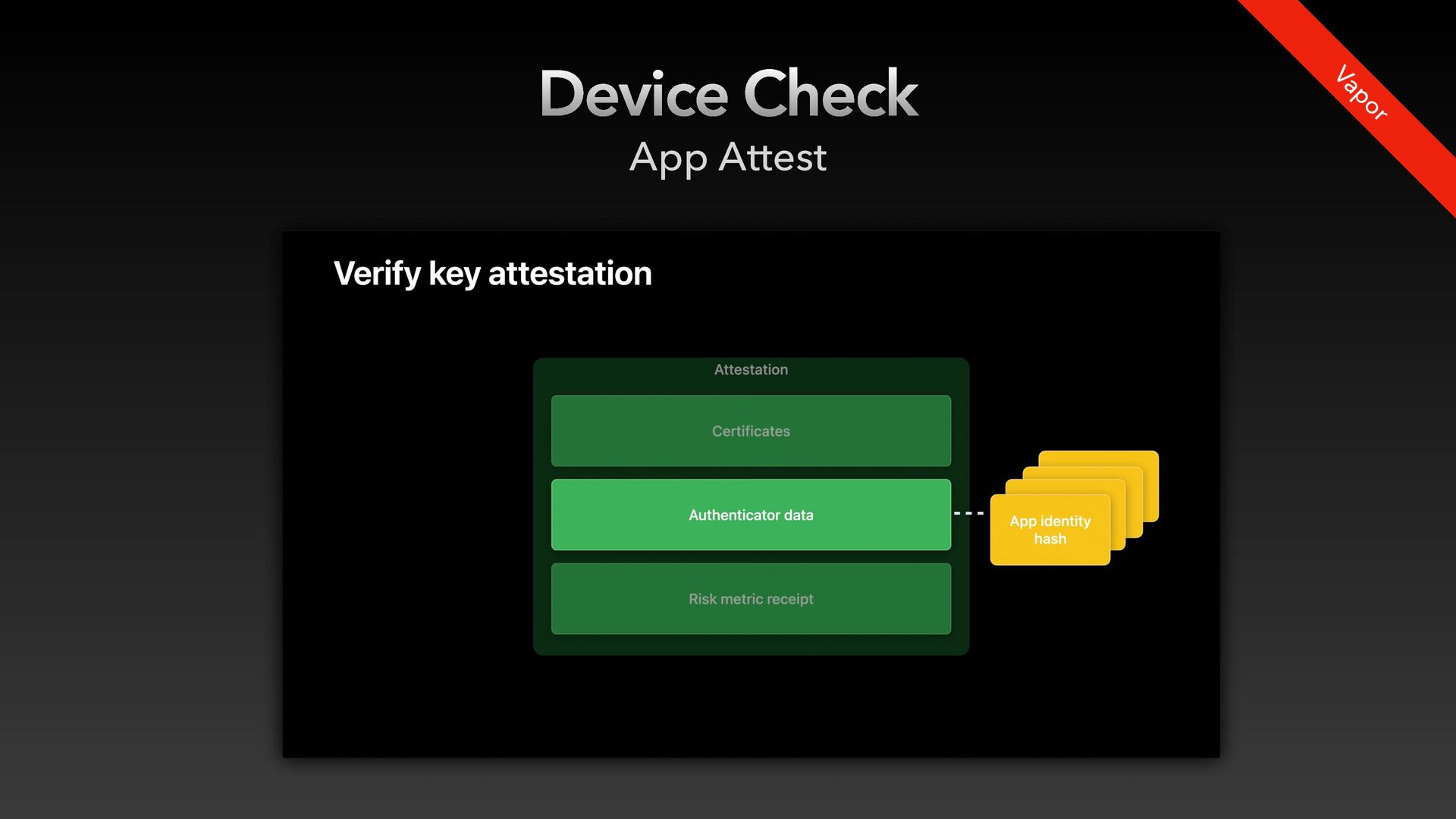Click the App identity hash card
1456x819 pixels.
[x=1050, y=530]
